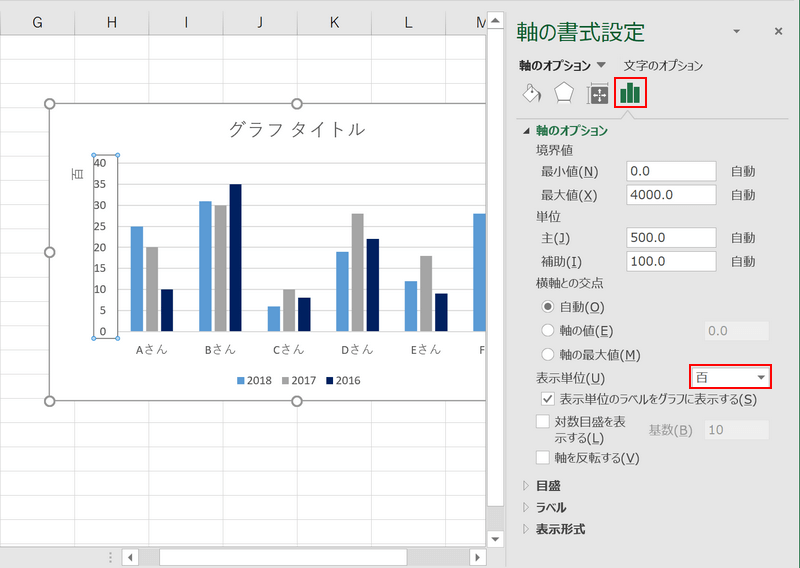Click the Dさん category label
The height and width of the screenshot is (568, 800).
(x=357, y=350)
